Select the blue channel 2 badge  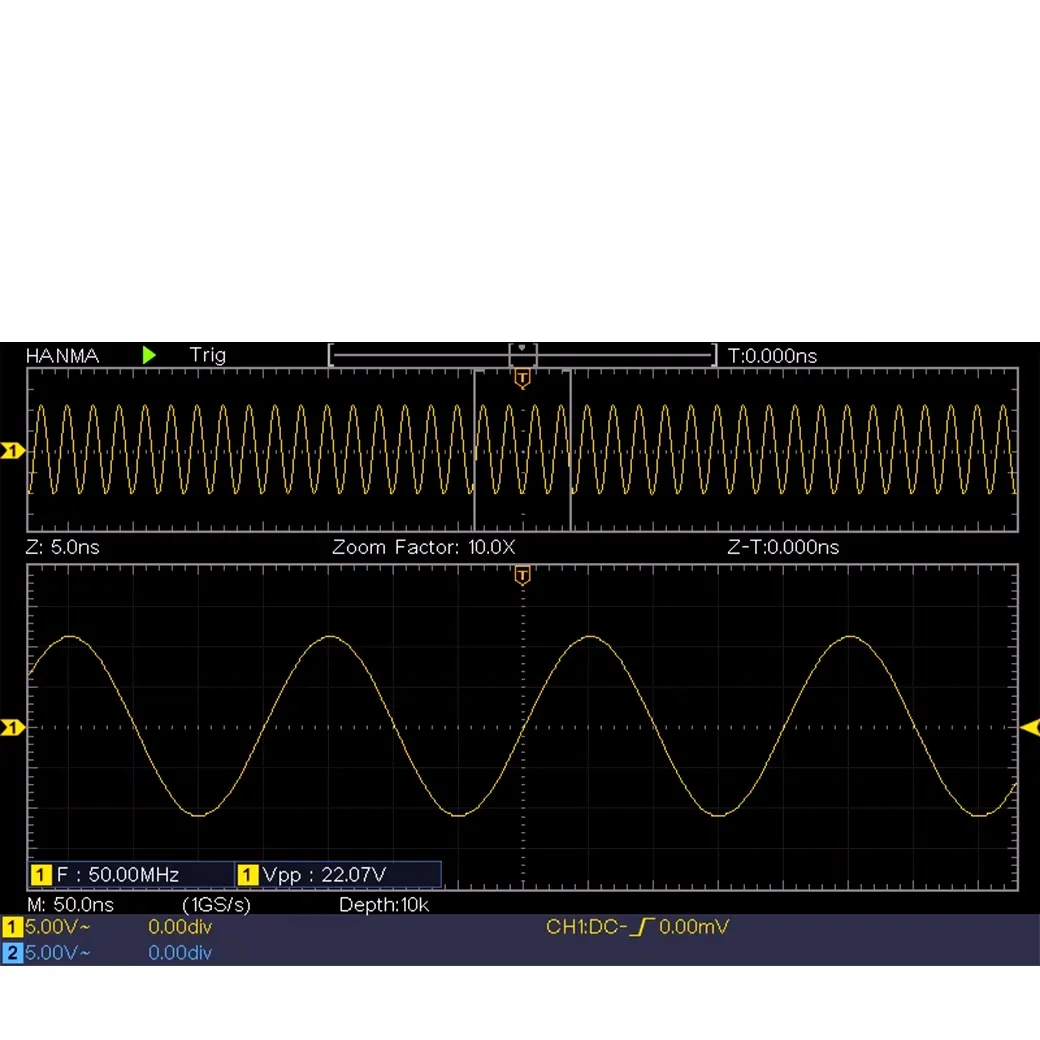pyautogui.click(x=12, y=953)
